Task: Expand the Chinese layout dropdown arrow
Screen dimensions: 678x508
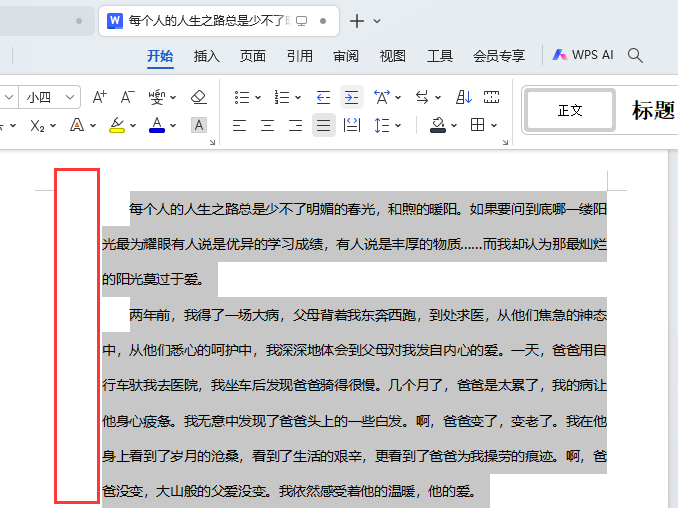Action: point(398,98)
